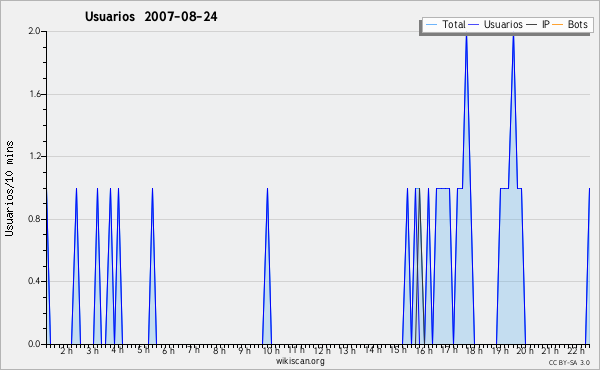Click the y-axis value 1.2
Image resolution: width=600 pixels, height=370 pixels.
34,156
